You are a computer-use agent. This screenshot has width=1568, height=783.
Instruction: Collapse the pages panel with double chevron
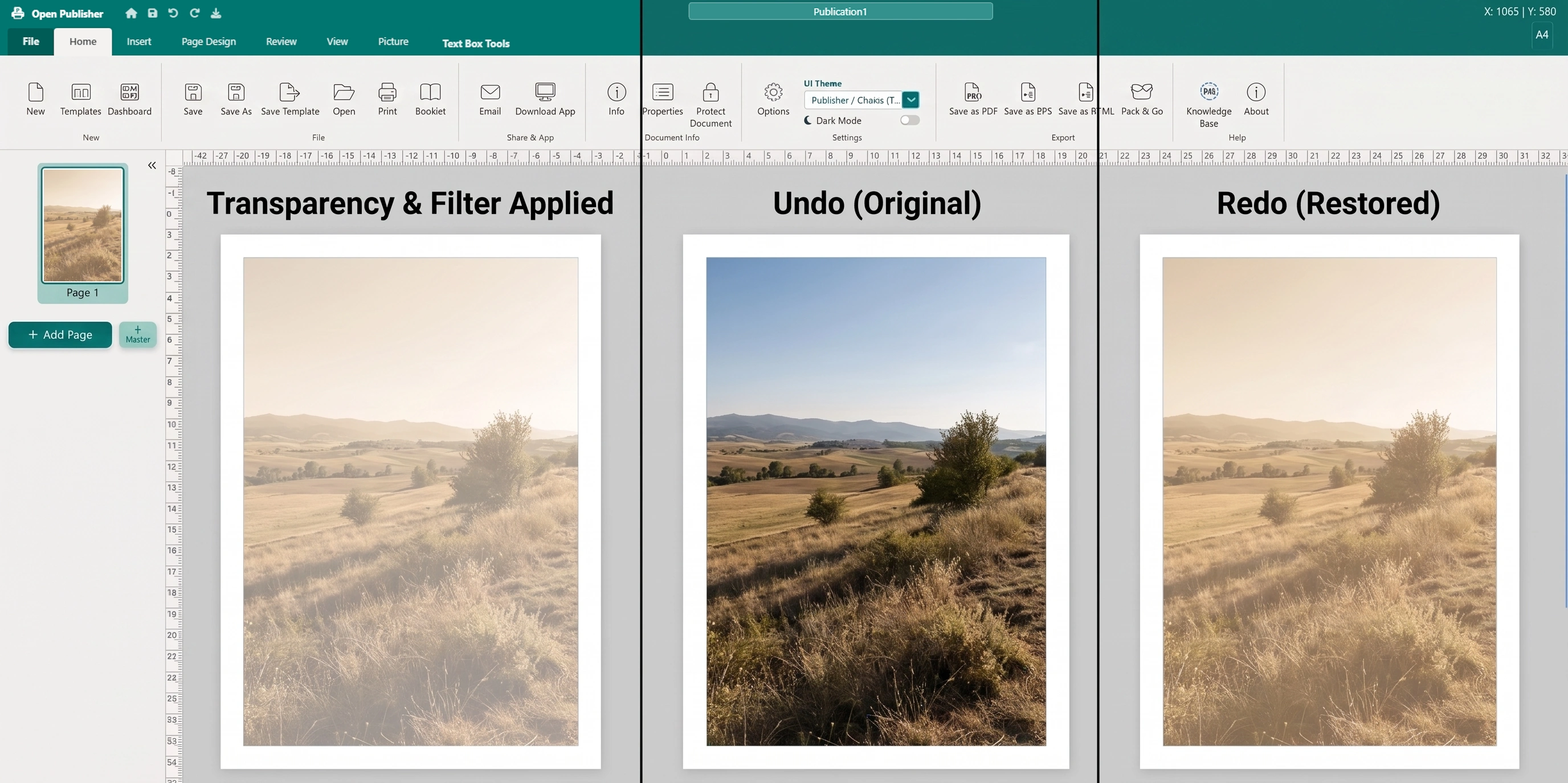(152, 165)
